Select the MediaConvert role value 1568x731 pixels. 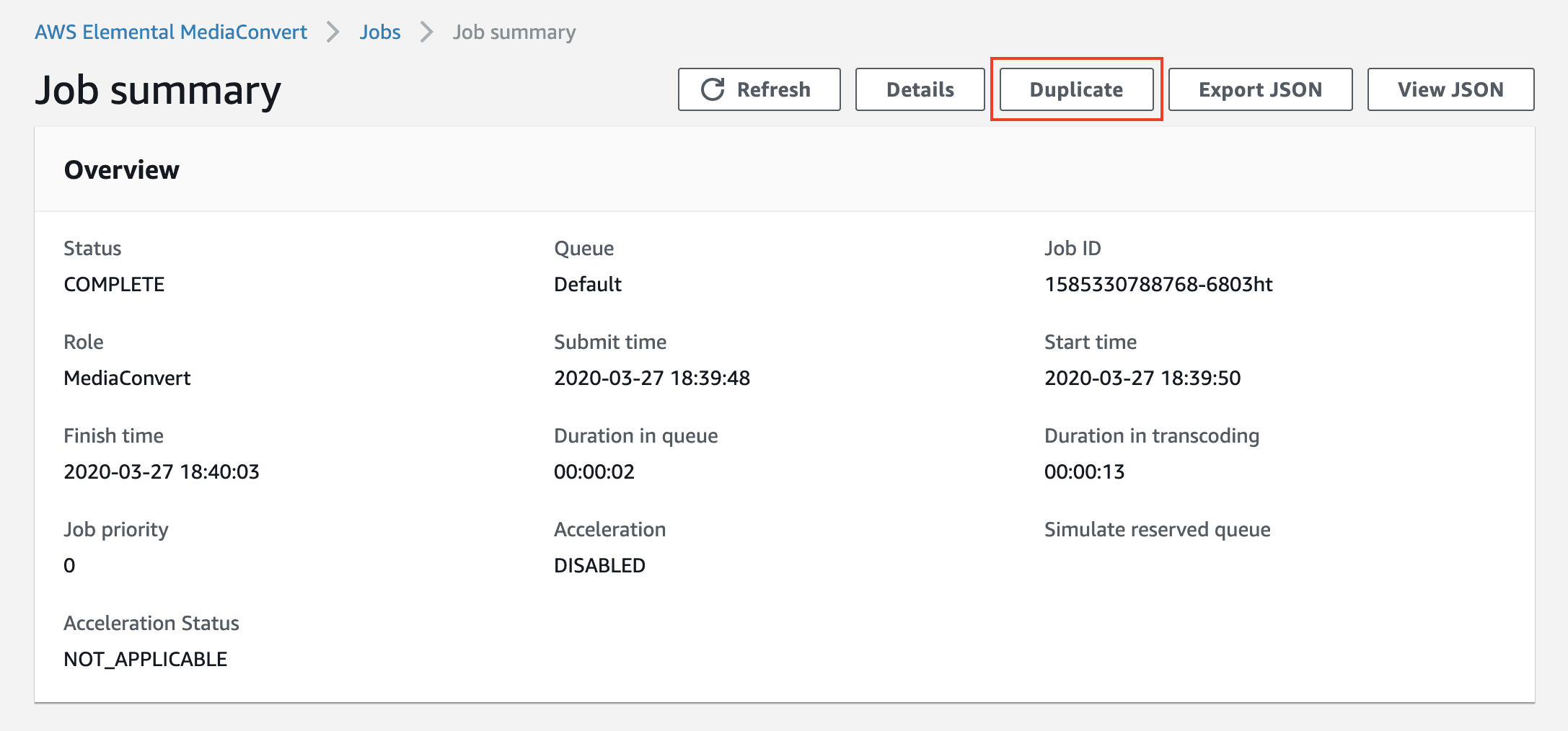click(127, 378)
